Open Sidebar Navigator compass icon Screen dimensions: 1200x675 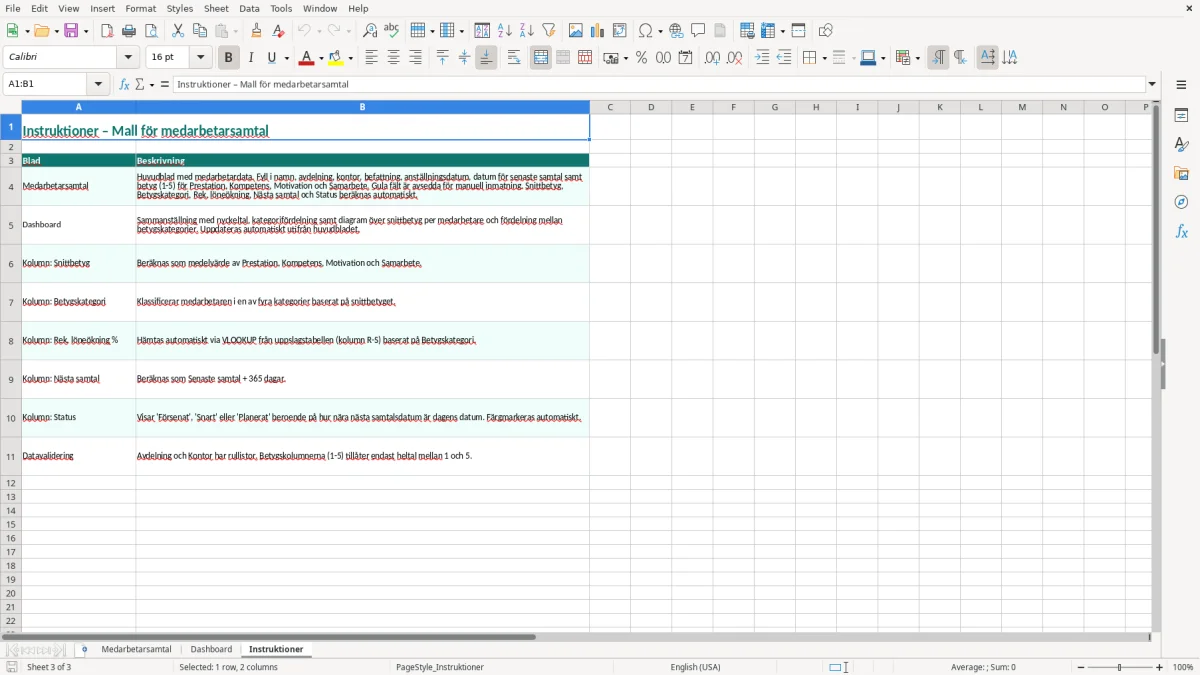click(x=1182, y=202)
